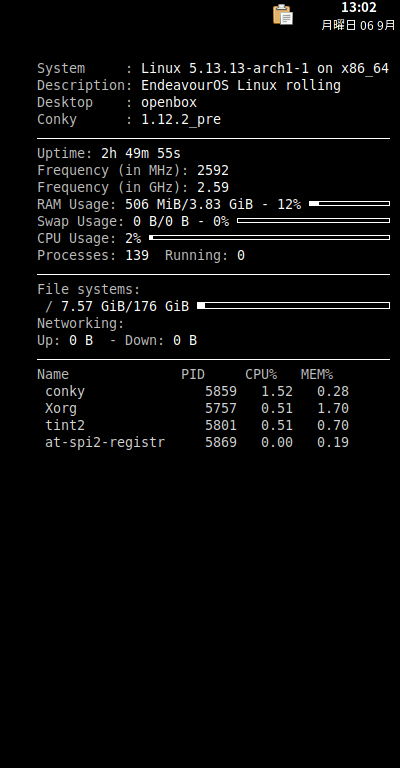
Task: Click the MEM% column header
Action: 317,375
